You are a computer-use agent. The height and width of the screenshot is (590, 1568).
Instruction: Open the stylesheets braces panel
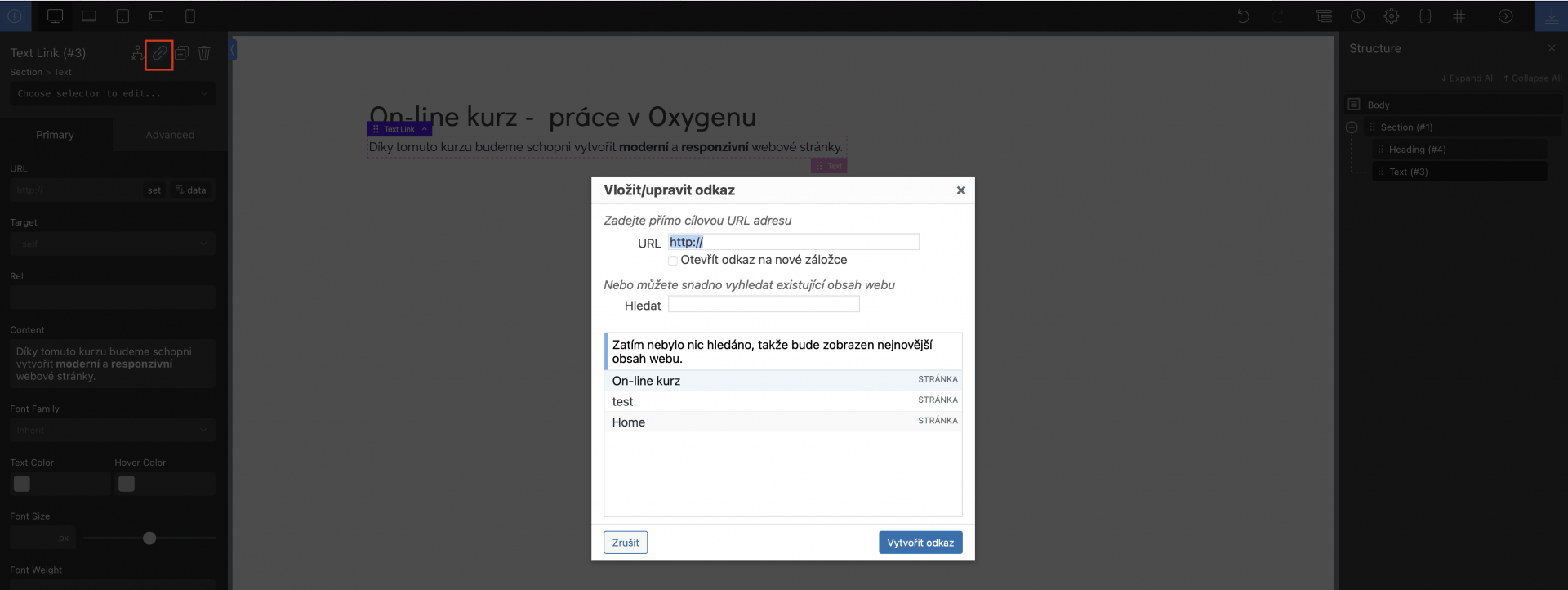coord(1425,16)
